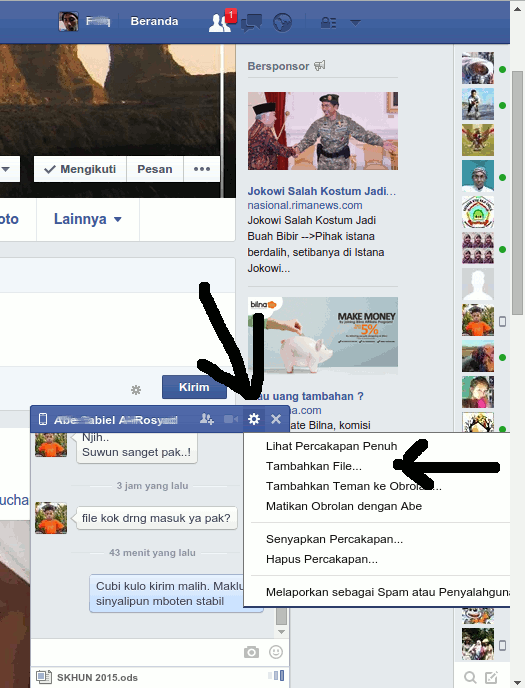This screenshot has width=525, height=688.
Task: Add friends to chat icon in header
Action: [x=207, y=419]
